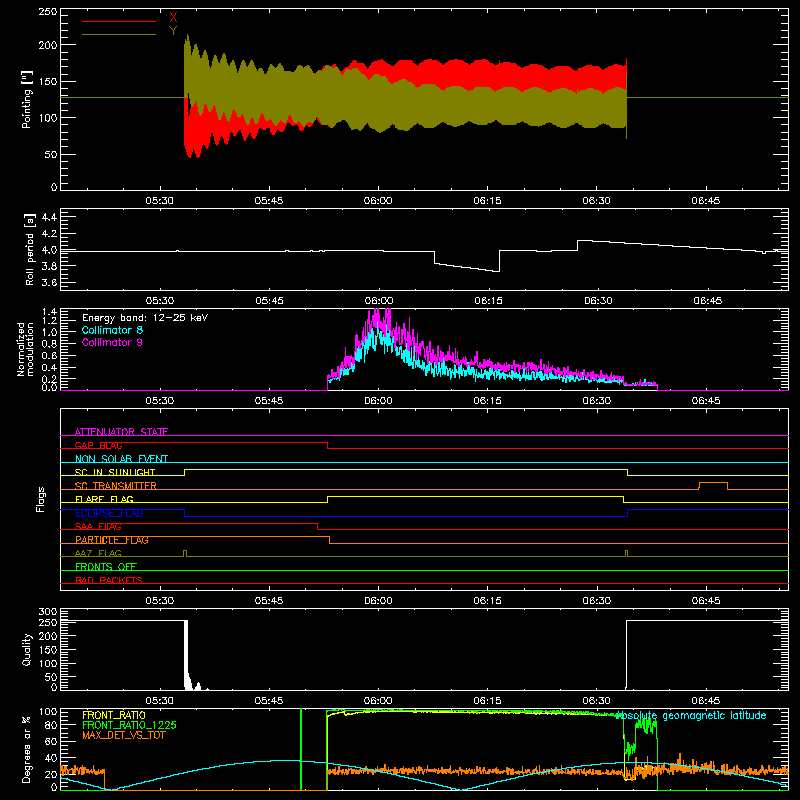Click the 06:45 tick under Flags plot
This screenshot has height=800, width=800.
(x=706, y=601)
